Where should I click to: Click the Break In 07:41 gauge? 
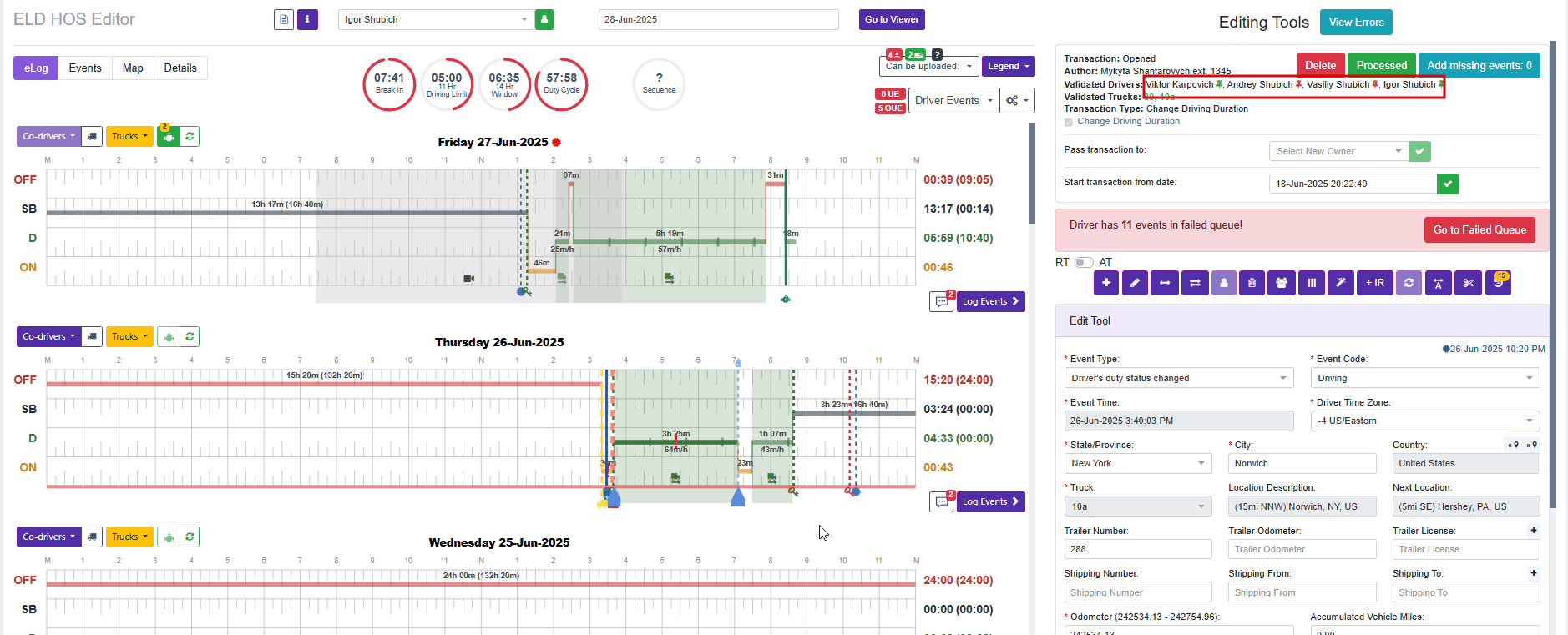pos(389,84)
